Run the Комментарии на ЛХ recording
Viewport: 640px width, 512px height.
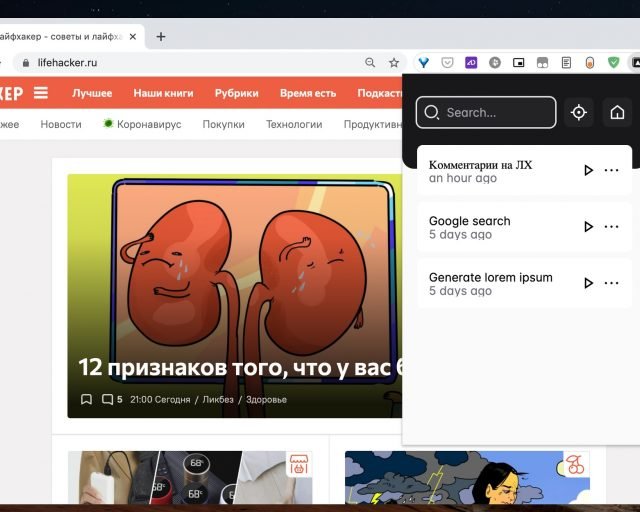(x=588, y=170)
